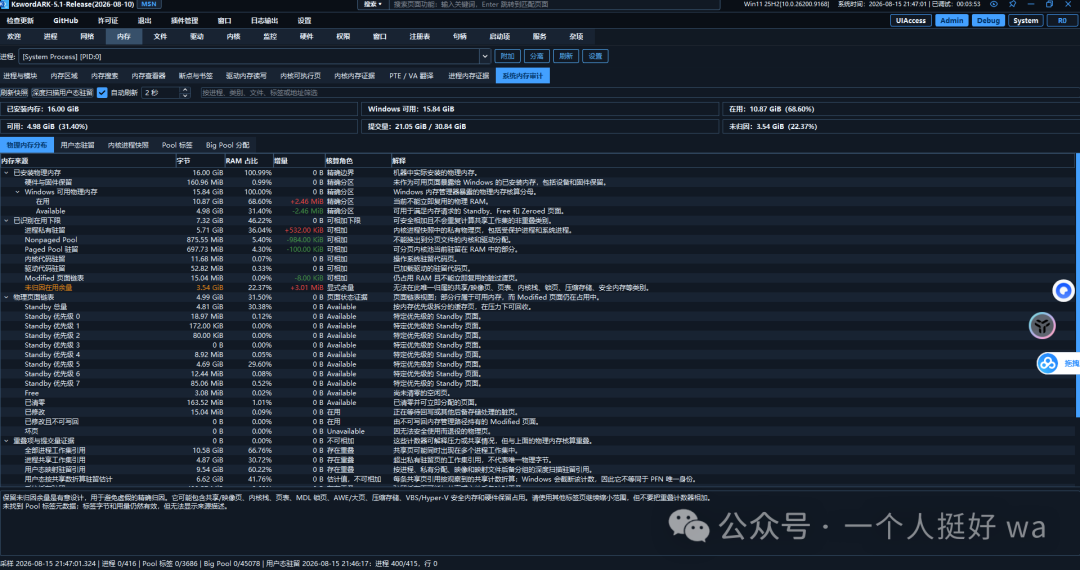Toggle the UIAccess privilege button

[911, 21]
